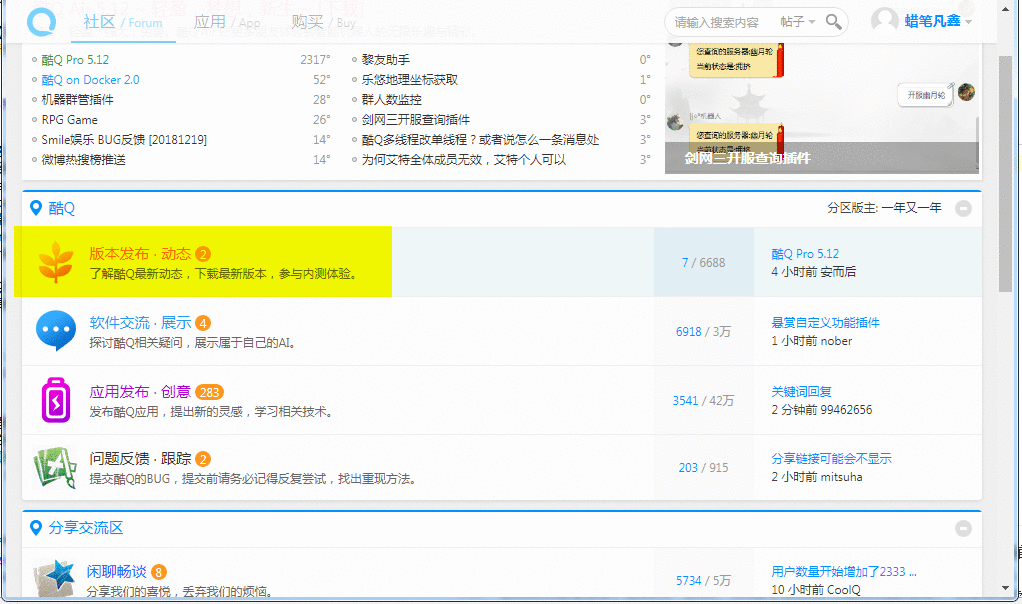This screenshot has width=1022, height=604.
Task: Click the CoolQ logo icon
Action: point(42,22)
